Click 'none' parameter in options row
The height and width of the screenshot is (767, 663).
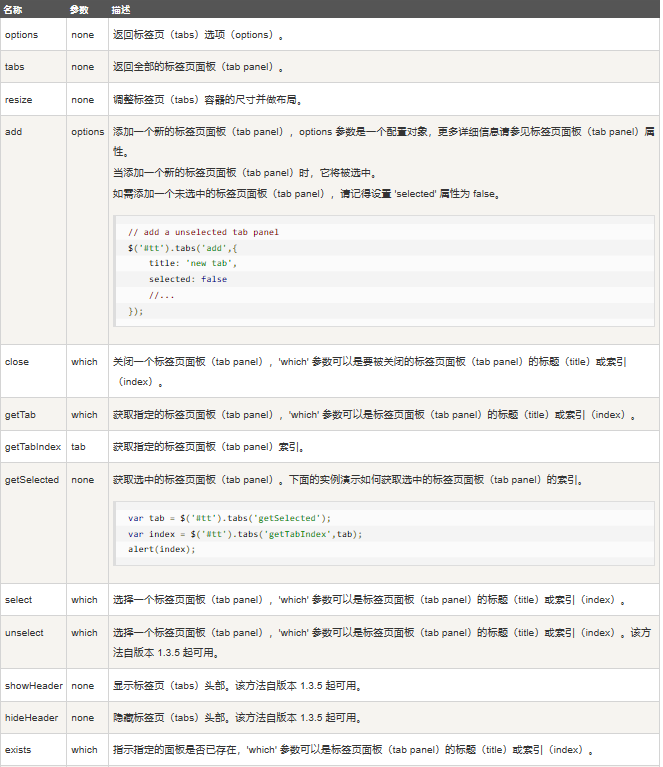coord(83,35)
